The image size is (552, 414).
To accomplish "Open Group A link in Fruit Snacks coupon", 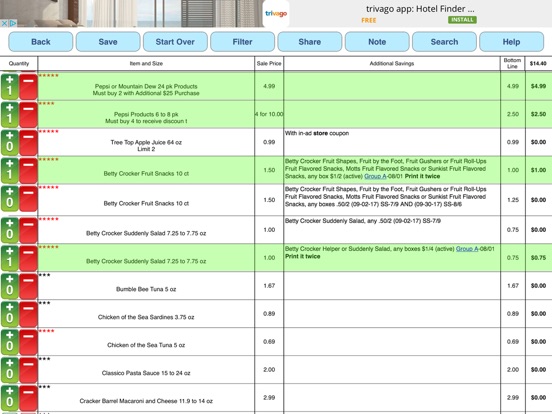I will coord(375,176).
